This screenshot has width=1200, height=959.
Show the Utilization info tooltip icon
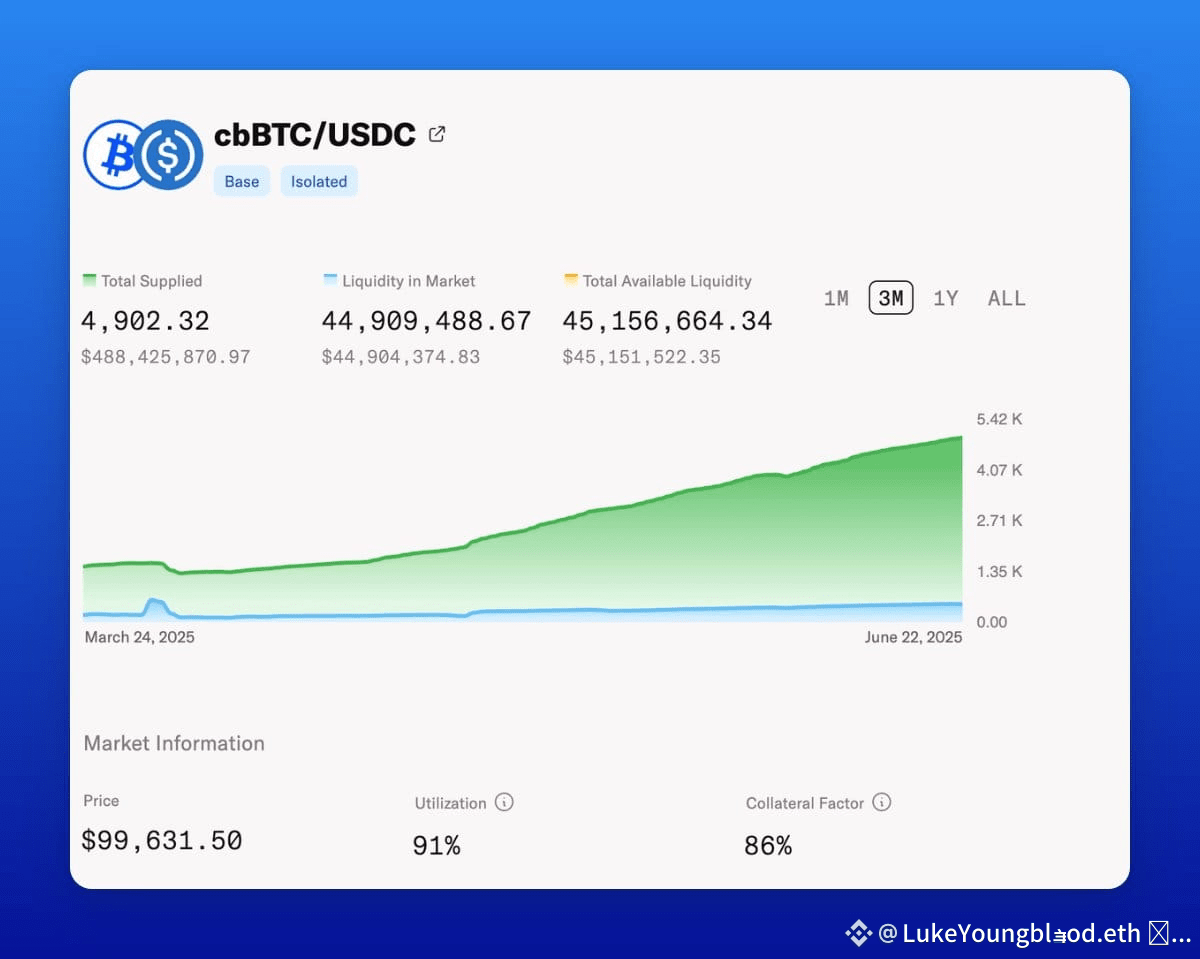pos(504,802)
